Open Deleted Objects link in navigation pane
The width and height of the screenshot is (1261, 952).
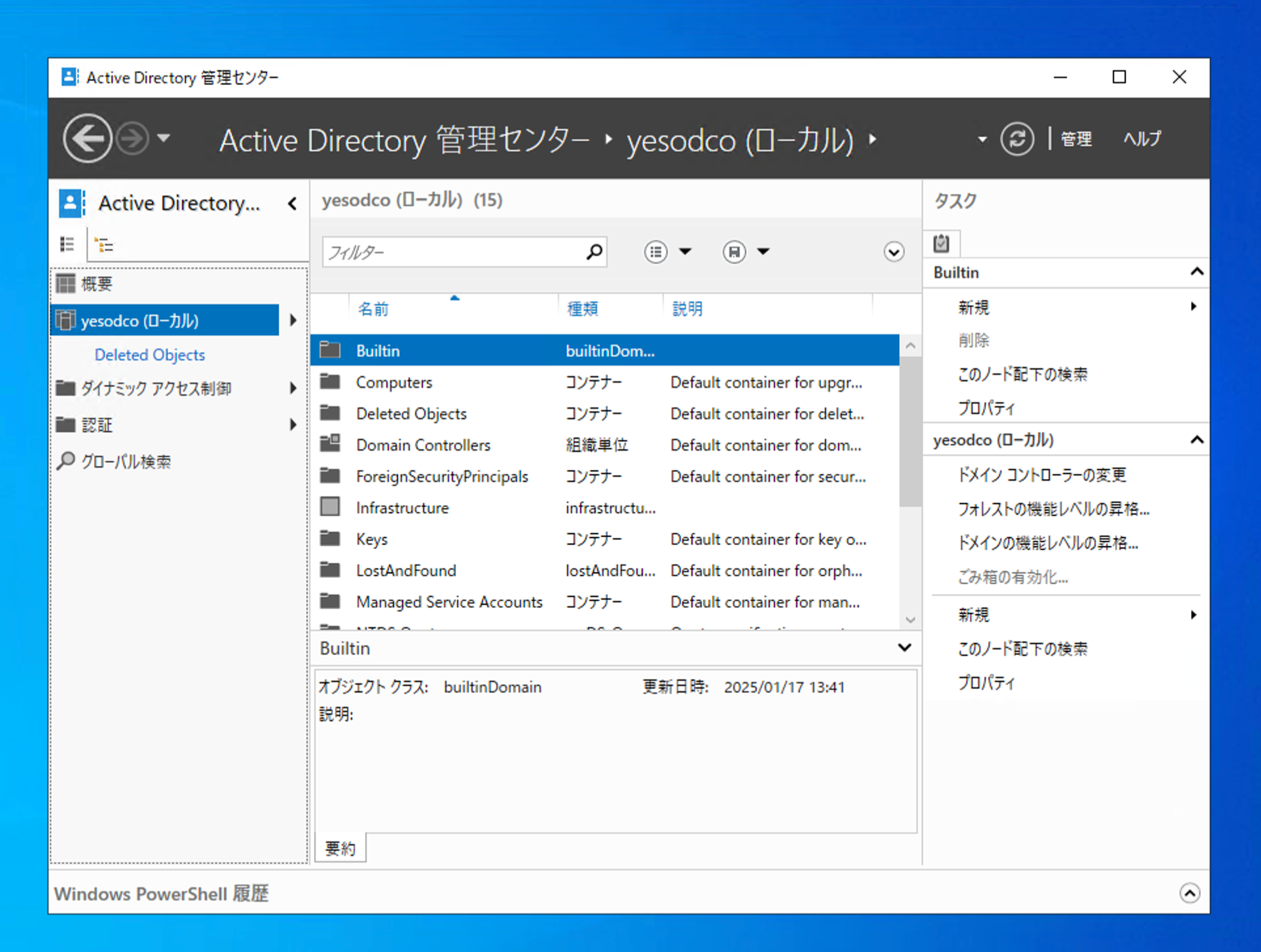click(x=149, y=355)
